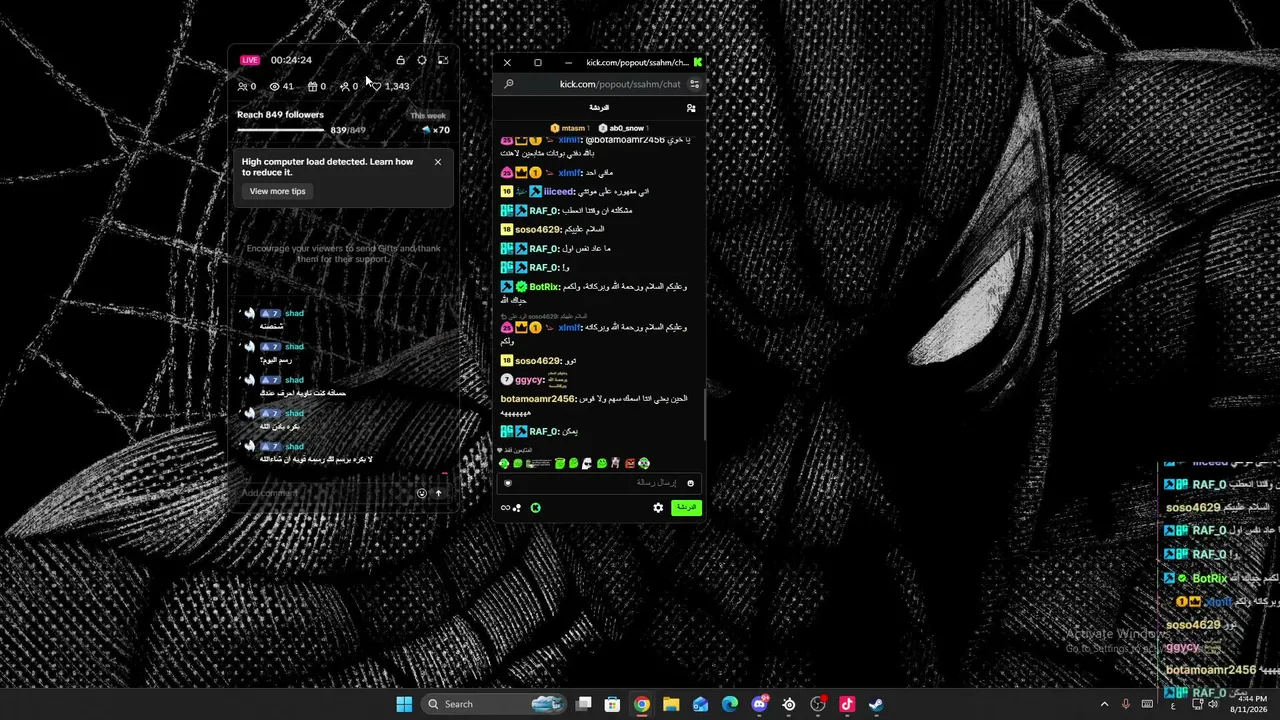Open site settings icon in Kick address bar
The height and width of the screenshot is (720, 1280).
(695, 84)
